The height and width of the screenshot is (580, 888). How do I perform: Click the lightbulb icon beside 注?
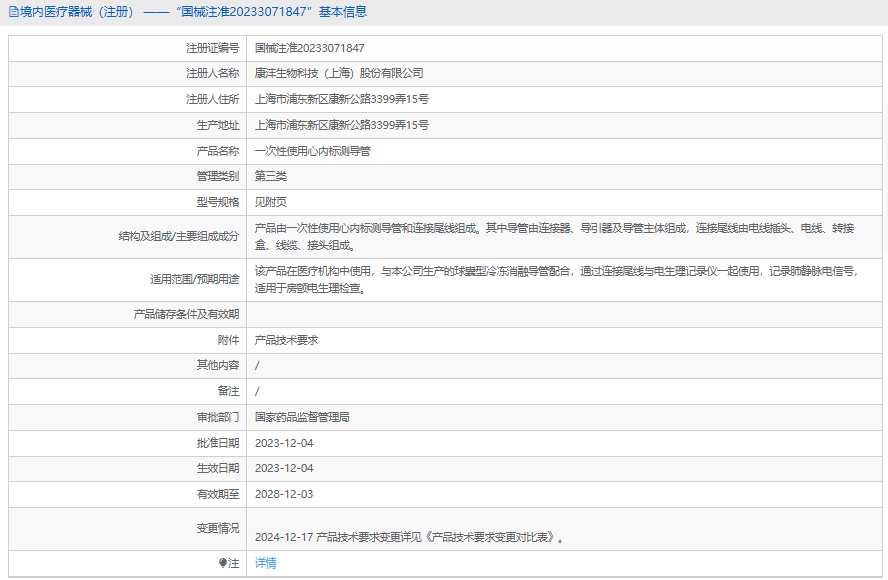point(223,563)
